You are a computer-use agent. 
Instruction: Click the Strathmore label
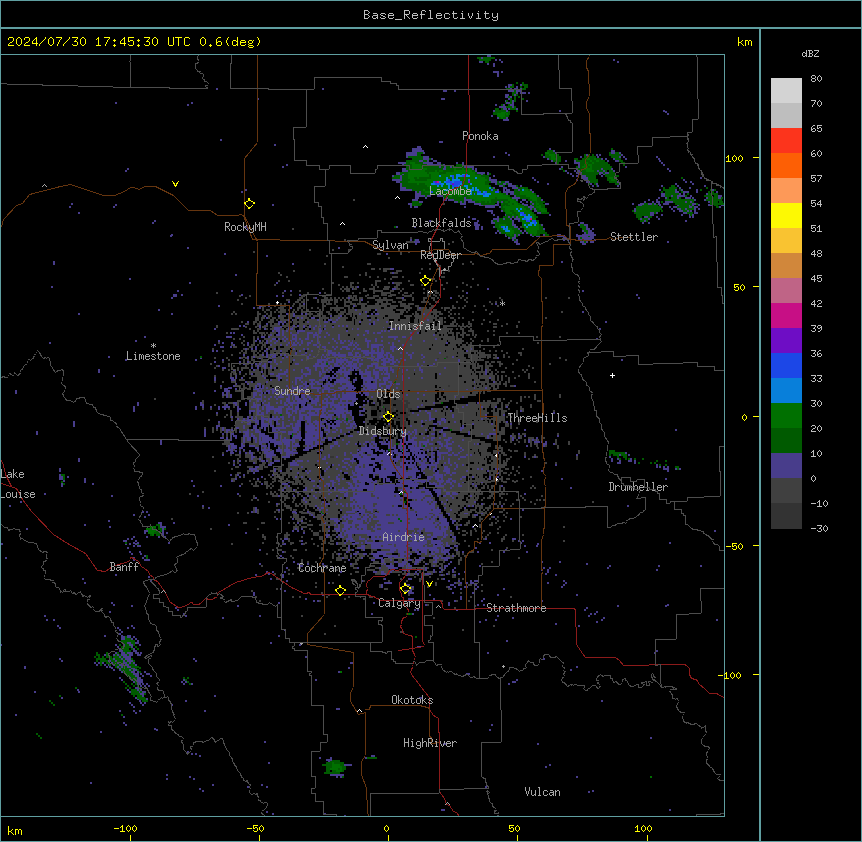pyautogui.click(x=516, y=608)
